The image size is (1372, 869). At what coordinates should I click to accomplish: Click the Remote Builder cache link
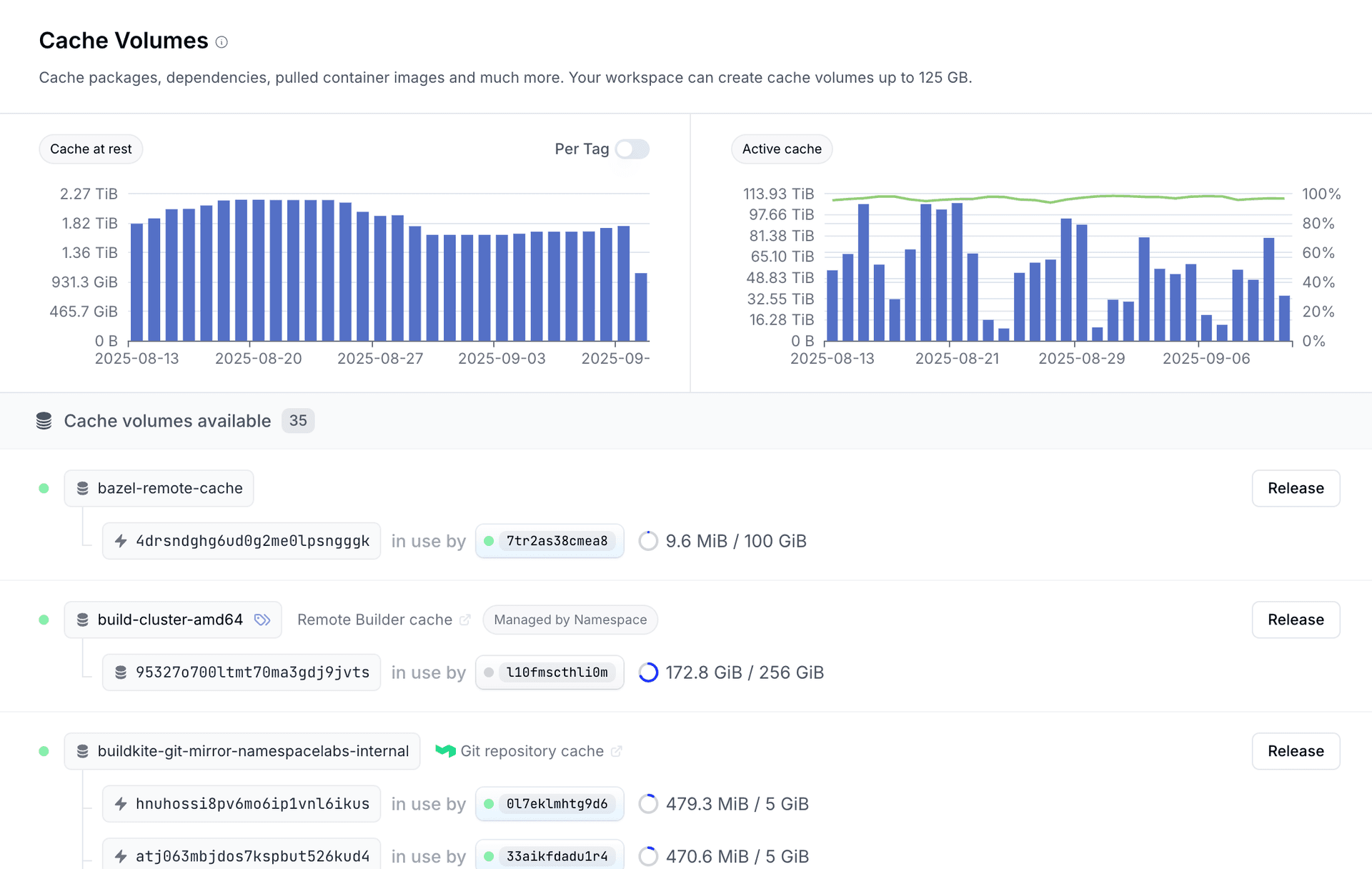pyautogui.click(x=374, y=620)
